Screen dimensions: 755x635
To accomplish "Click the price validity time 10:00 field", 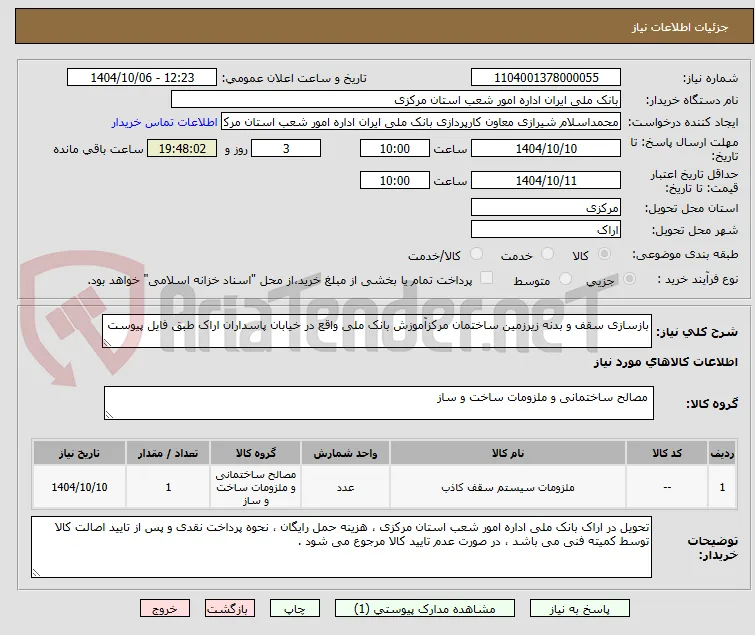I will [395, 180].
